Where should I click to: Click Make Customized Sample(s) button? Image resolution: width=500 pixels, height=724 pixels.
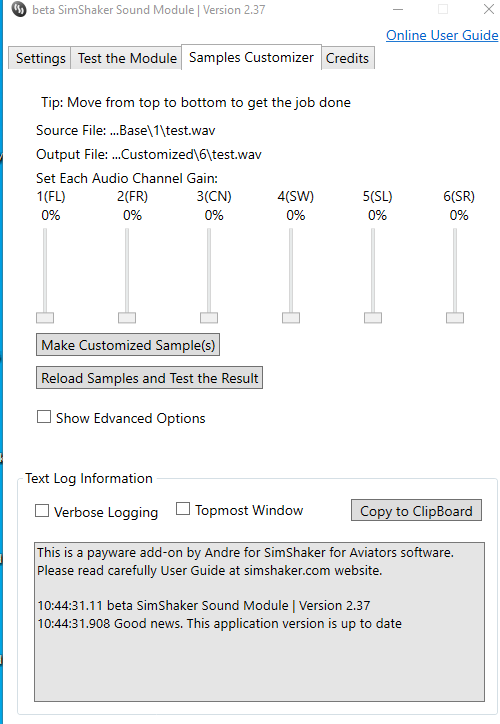[128, 345]
